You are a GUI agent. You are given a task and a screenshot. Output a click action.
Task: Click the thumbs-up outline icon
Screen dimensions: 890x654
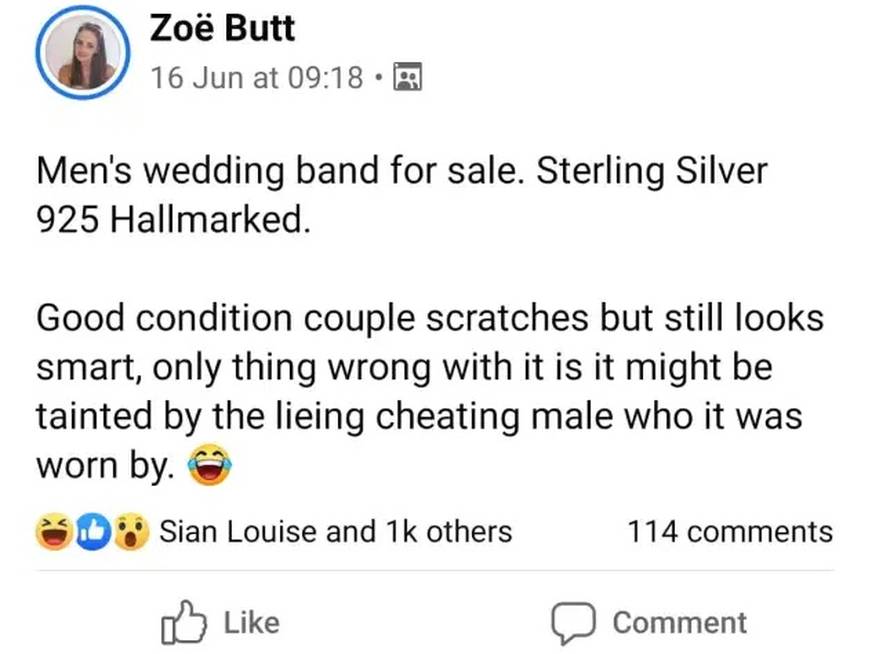183,622
